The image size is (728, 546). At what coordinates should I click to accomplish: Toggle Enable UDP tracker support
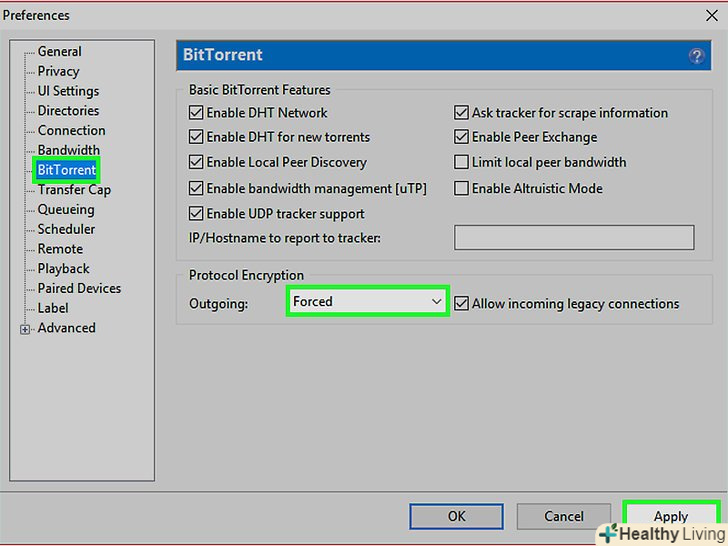click(x=196, y=214)
